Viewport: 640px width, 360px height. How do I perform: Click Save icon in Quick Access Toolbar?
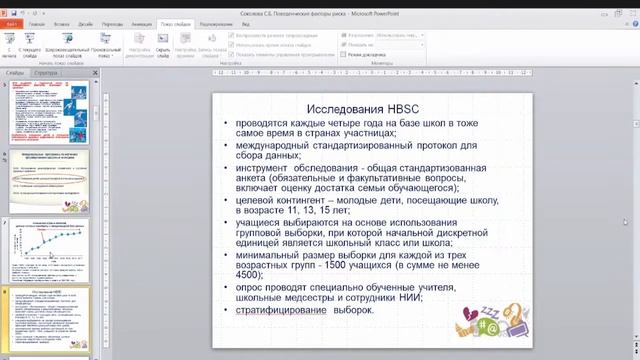(x=13, y=13)
